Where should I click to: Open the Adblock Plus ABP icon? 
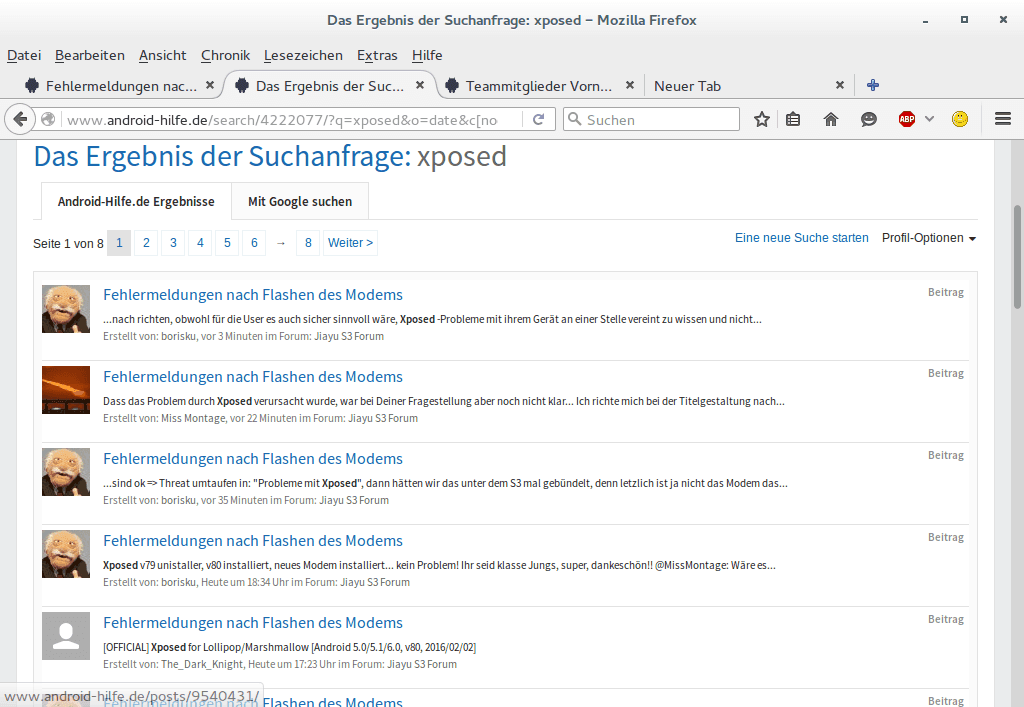click(906, 119)
